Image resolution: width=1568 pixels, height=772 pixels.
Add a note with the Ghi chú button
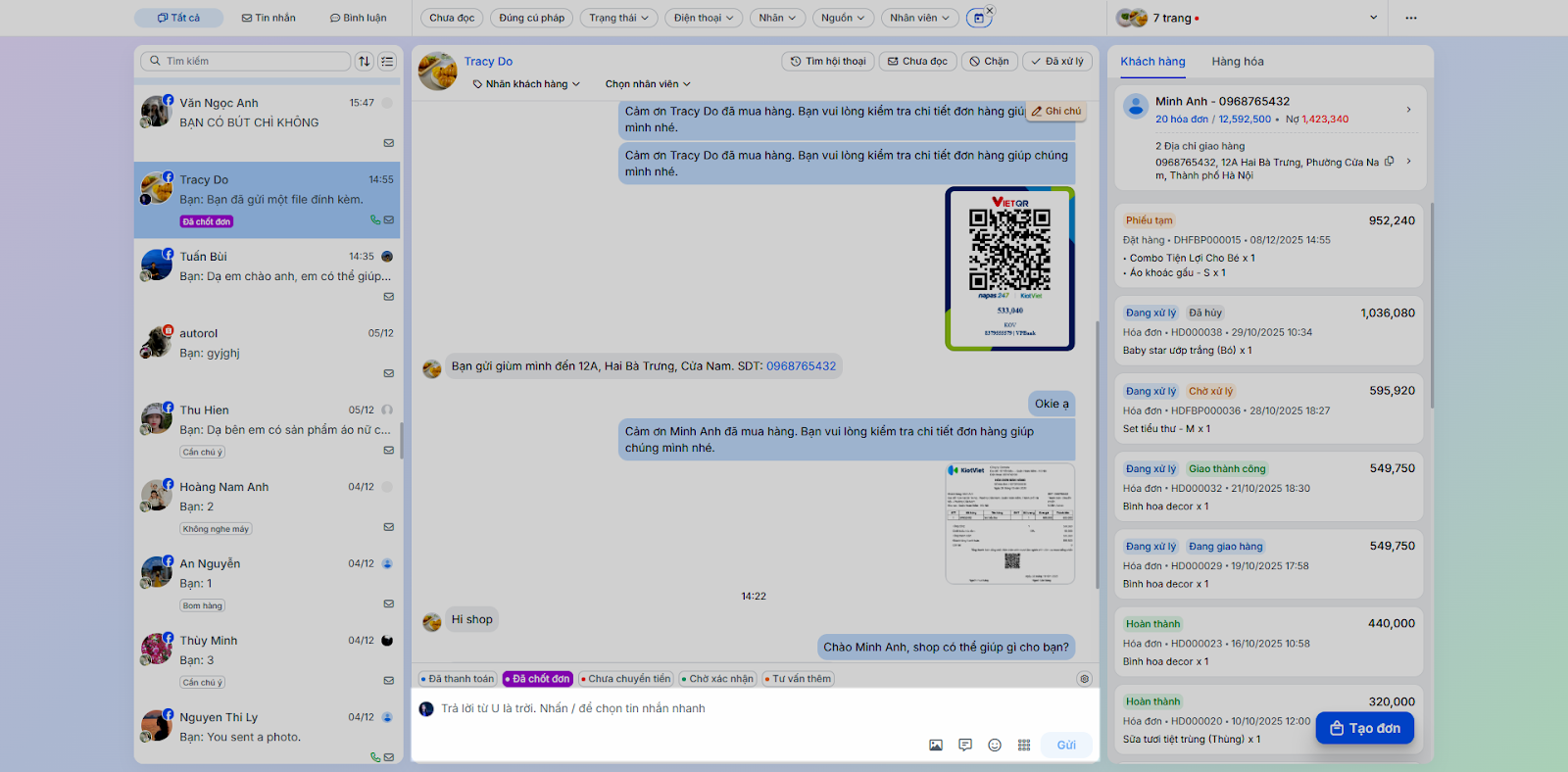click(1055, 112)
